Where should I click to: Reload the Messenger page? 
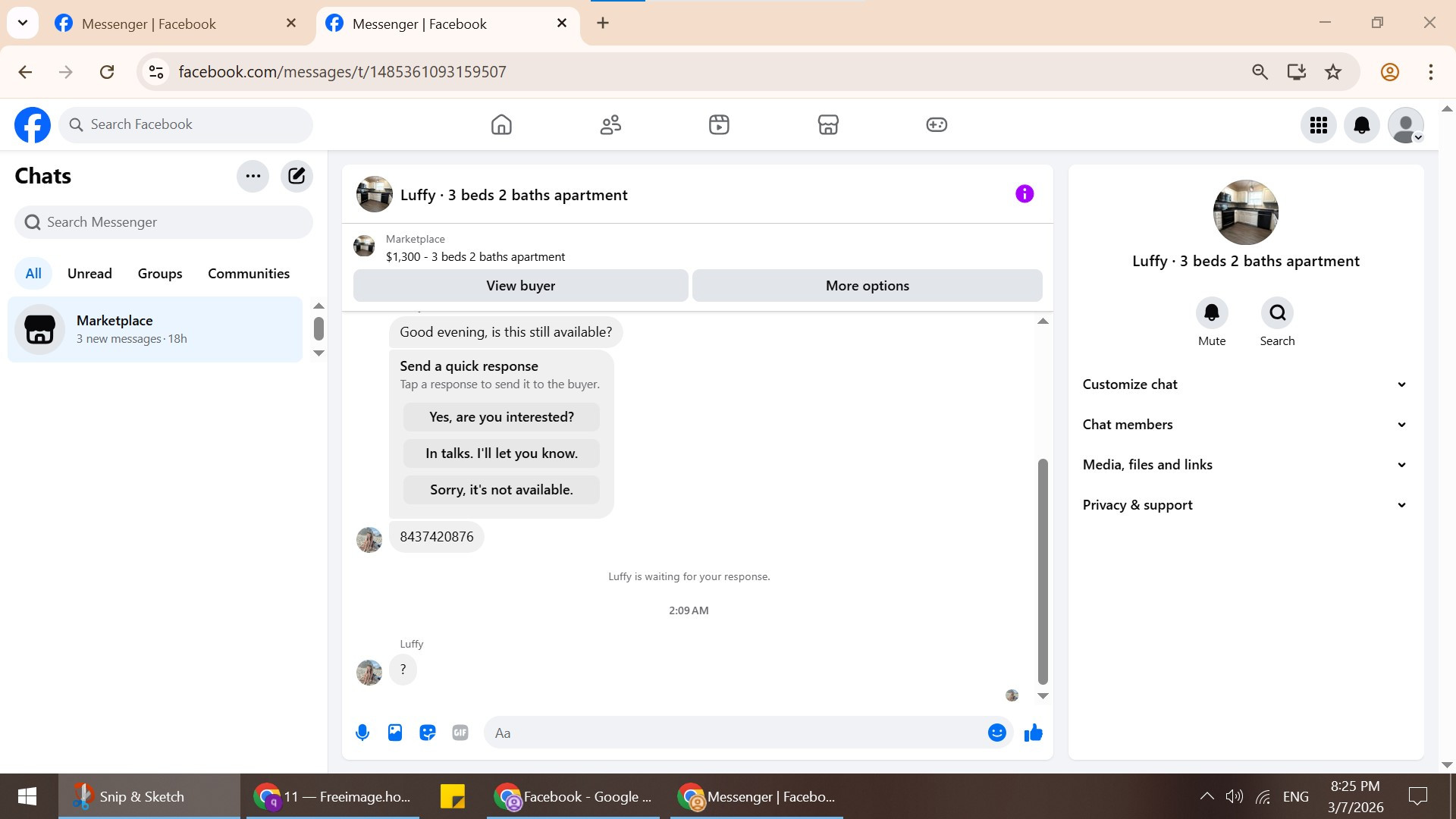(107, 72)
